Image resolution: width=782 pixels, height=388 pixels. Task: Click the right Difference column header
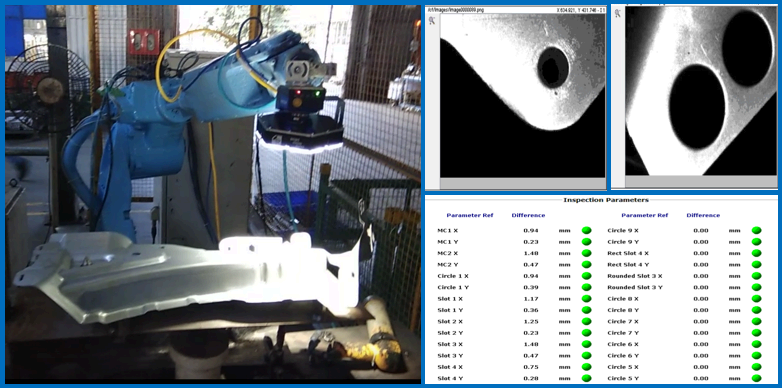tap(703, 215)
